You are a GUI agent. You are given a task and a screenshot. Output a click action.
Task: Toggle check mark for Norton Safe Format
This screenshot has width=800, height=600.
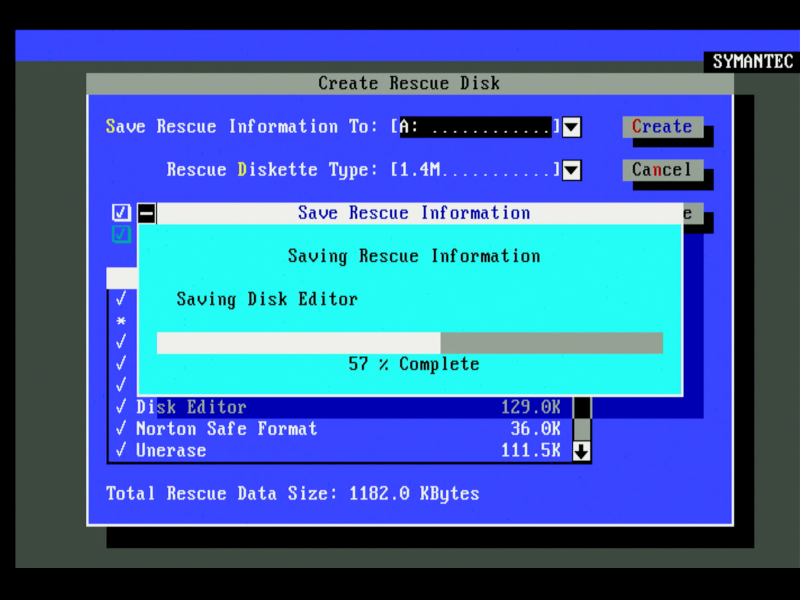[x=121, y=428]
